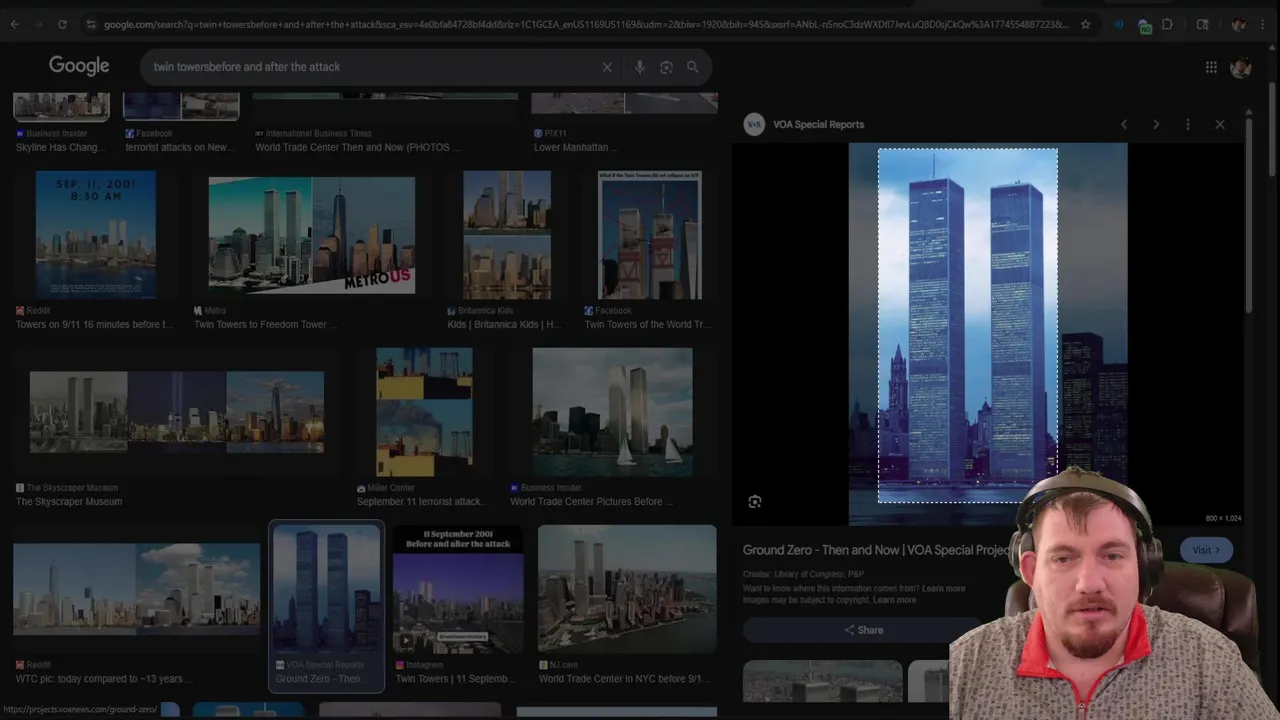Screen dimensions: 1280x720
Task: Start voice search with the microphone icon
Action: tap(640, 67)
